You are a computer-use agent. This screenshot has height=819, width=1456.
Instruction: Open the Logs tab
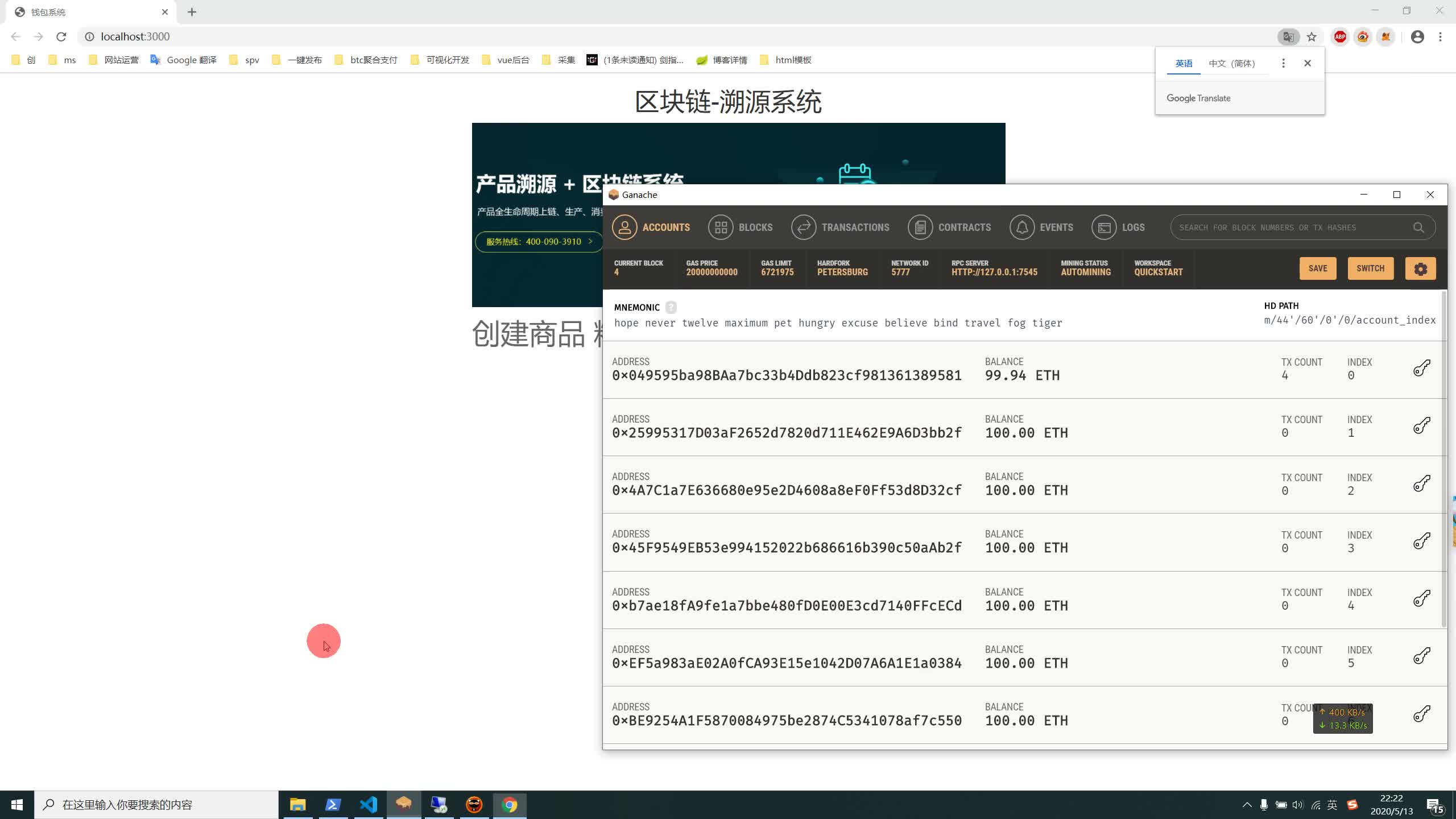coord(1118,227)
